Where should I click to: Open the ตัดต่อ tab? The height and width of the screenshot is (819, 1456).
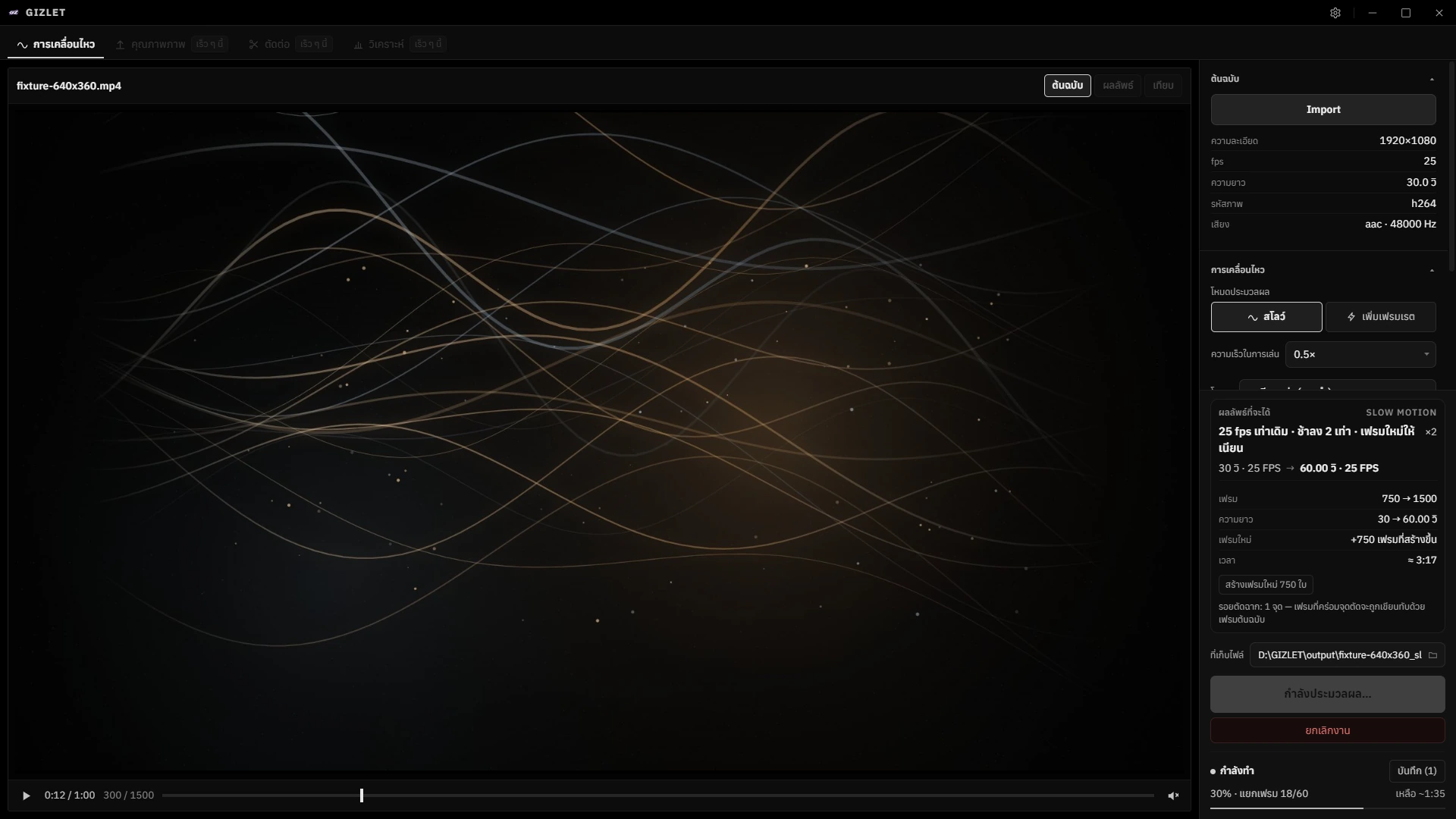pyautogui.click(x=290, y=44)
